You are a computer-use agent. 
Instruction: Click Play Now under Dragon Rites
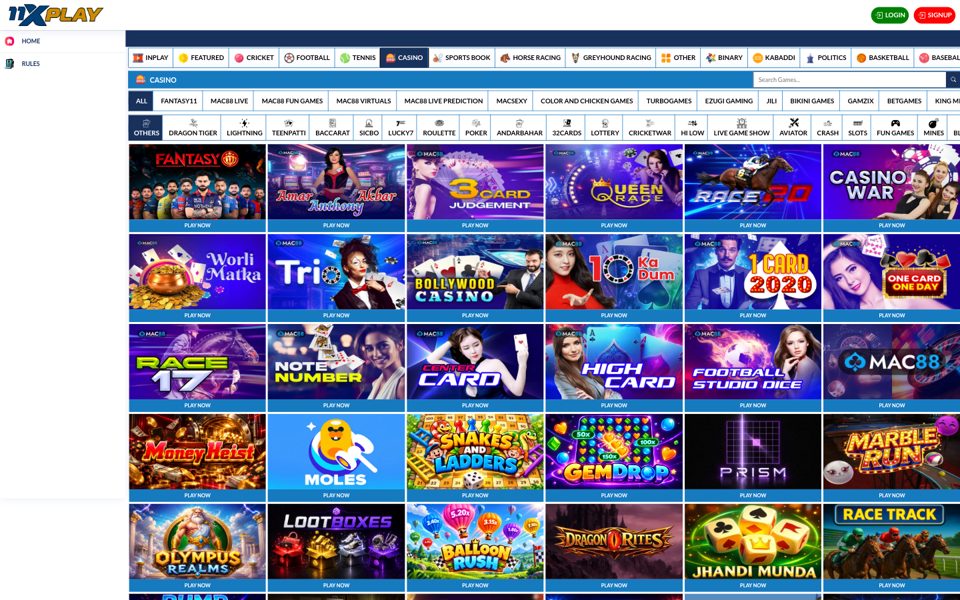click(614, 585)
